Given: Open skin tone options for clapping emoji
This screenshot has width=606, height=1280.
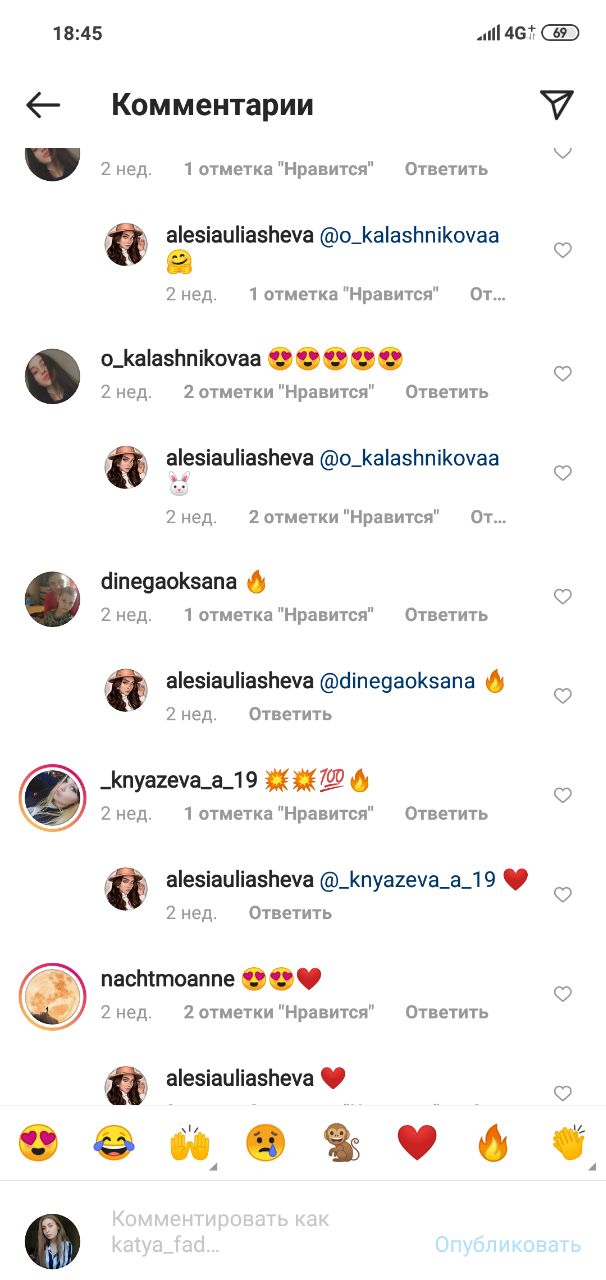Looking at the screenshot, I should [568, 1142].
